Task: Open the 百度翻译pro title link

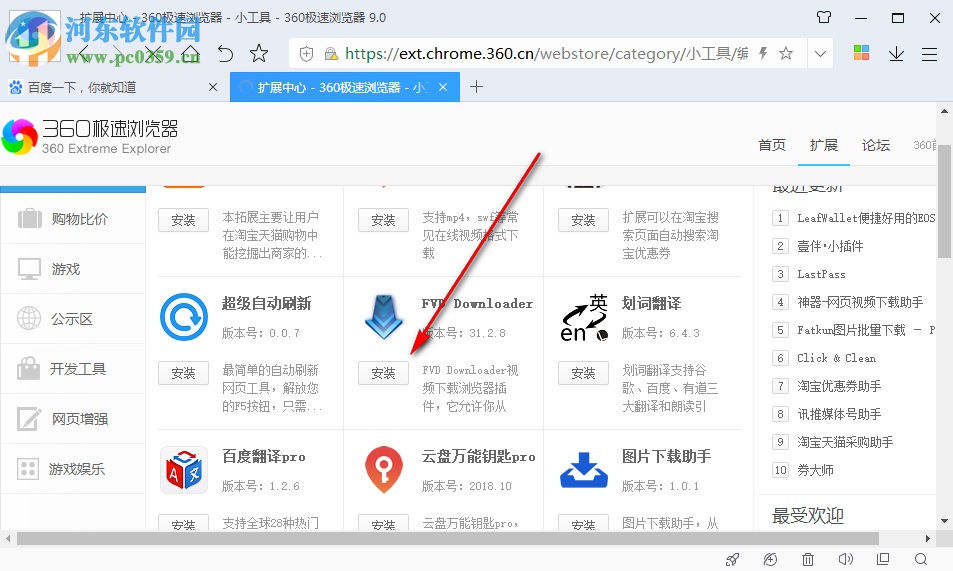Action: coord(264,456)
